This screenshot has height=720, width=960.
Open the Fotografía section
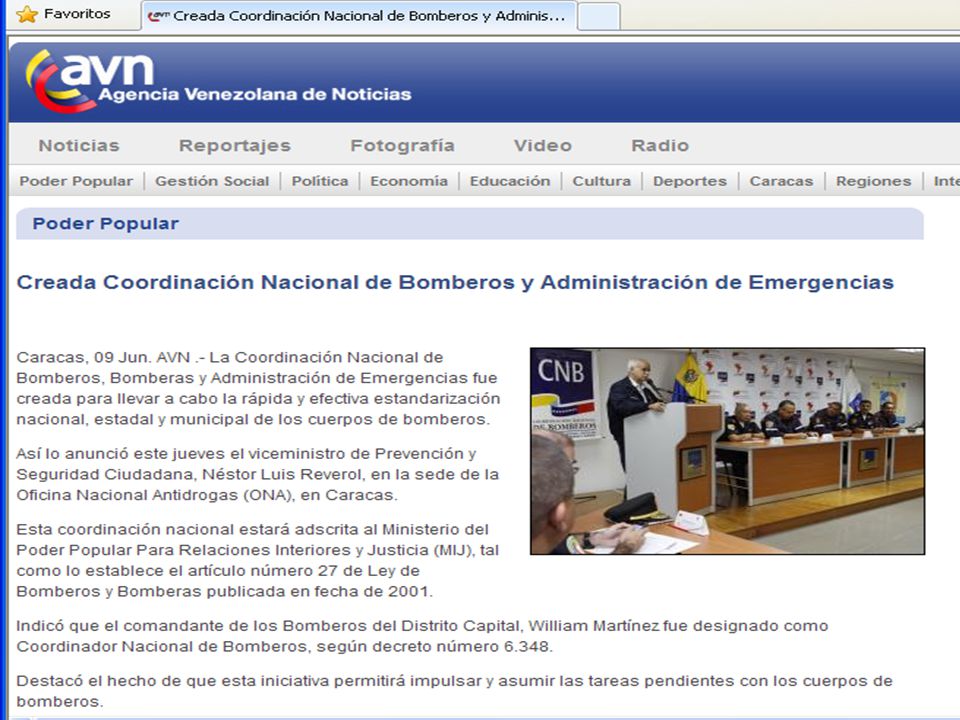[x=402, y=146]
